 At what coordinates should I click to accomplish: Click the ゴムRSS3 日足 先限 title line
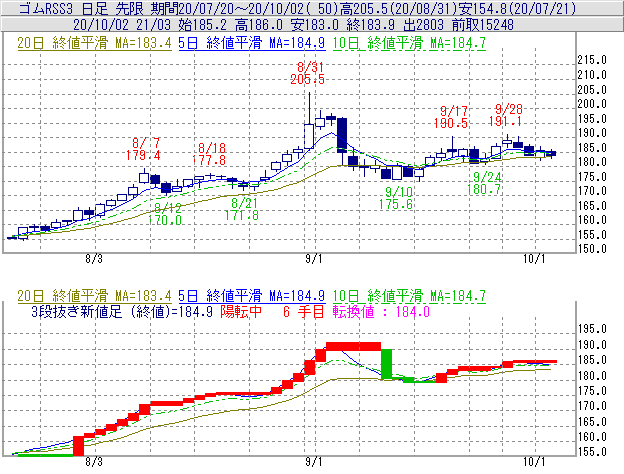(x=297, y=8)
